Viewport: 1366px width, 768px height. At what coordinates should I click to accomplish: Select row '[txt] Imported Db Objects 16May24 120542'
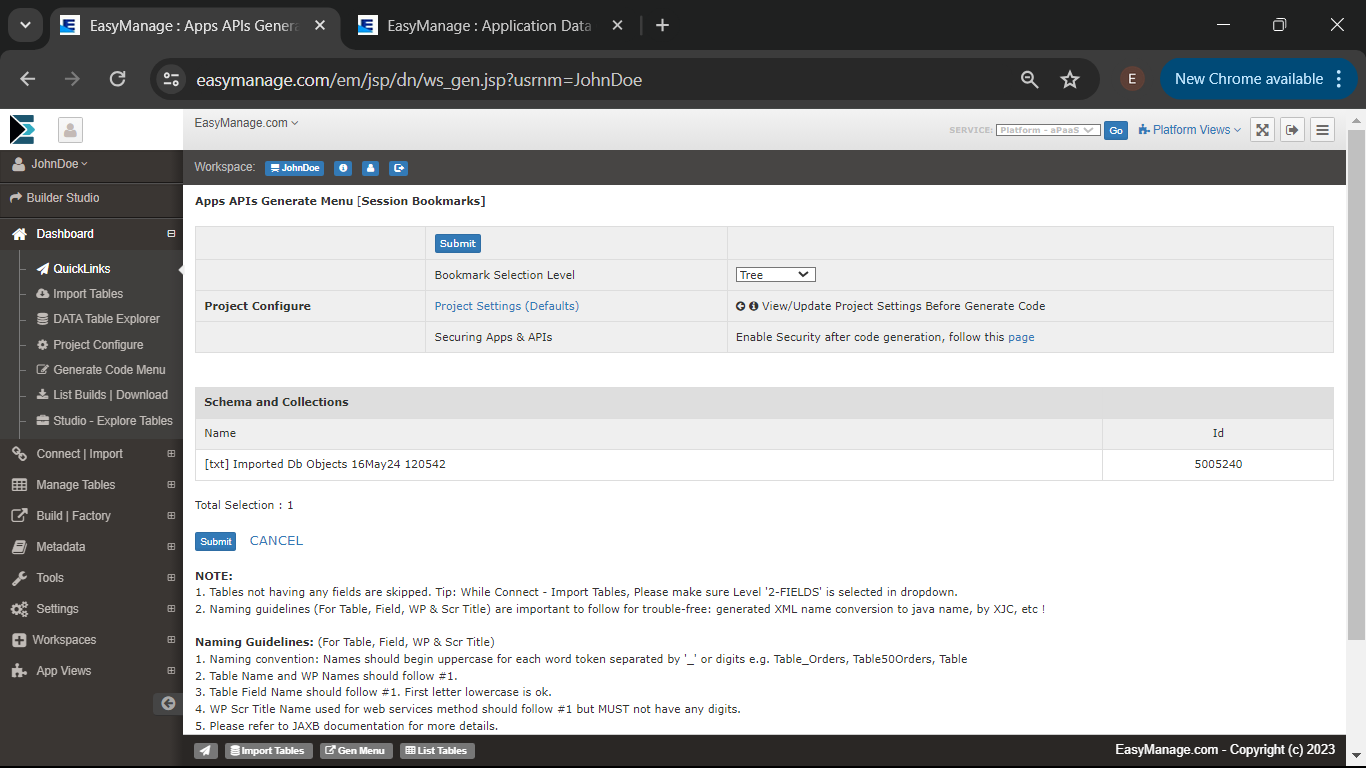pos(764,465)
